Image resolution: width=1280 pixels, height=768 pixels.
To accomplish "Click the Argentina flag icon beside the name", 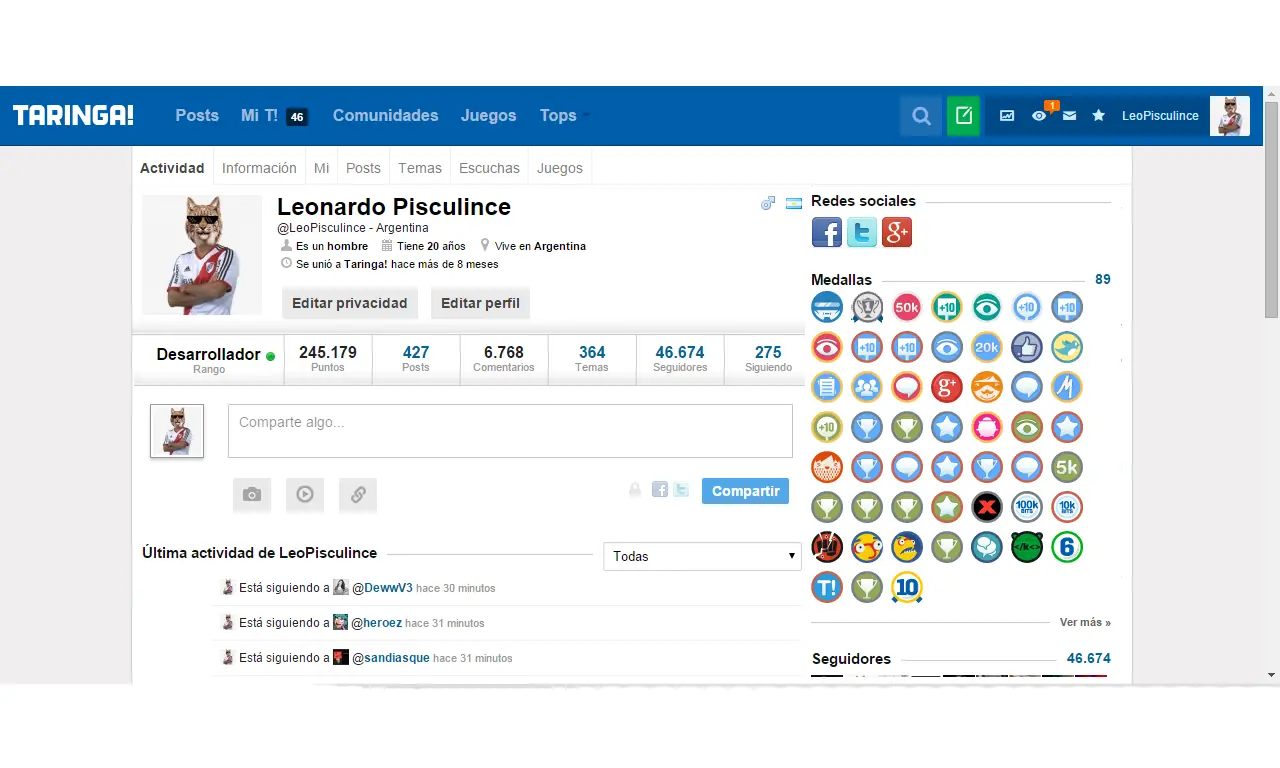I will point(794,203).
